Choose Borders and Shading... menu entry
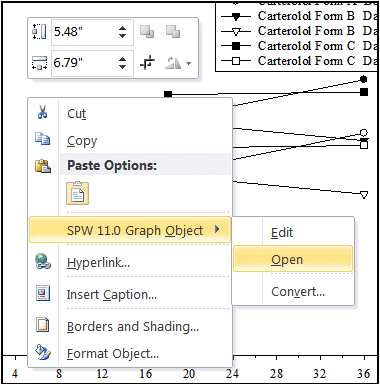The image size is (380, 385). 130,326
